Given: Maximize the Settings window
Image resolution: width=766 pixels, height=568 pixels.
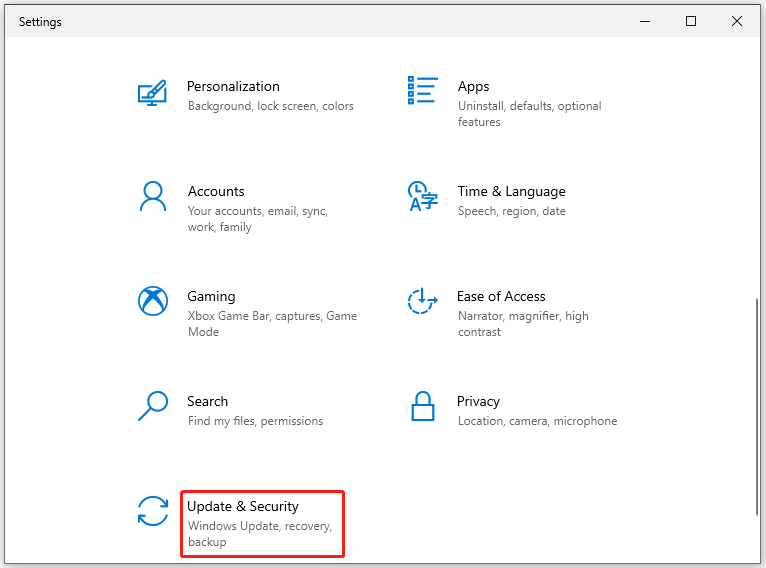Looking at the screenshot, I should (x=691, y=21).
